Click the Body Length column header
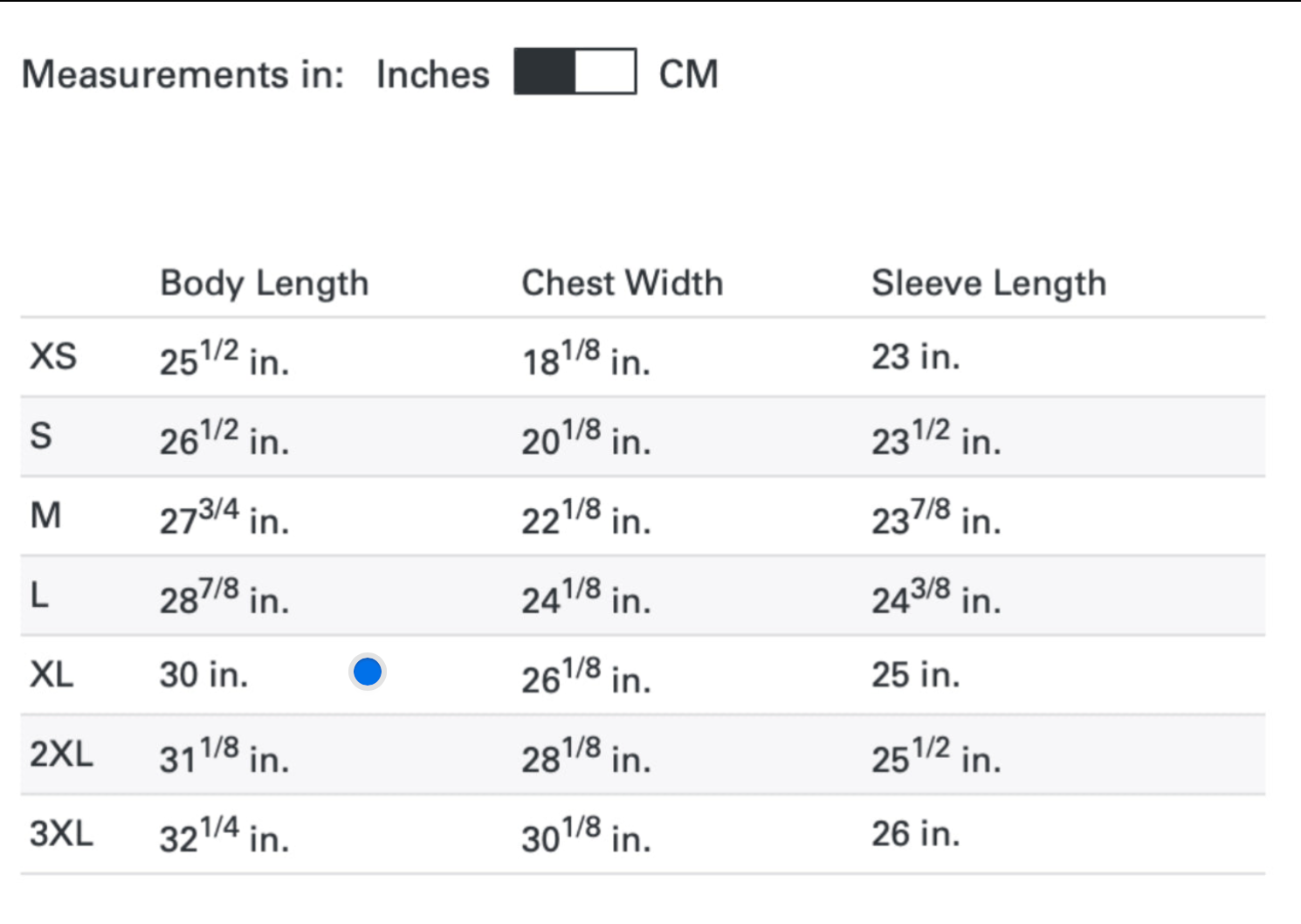This screenshot has height=924, width=1301. [264, 284]
